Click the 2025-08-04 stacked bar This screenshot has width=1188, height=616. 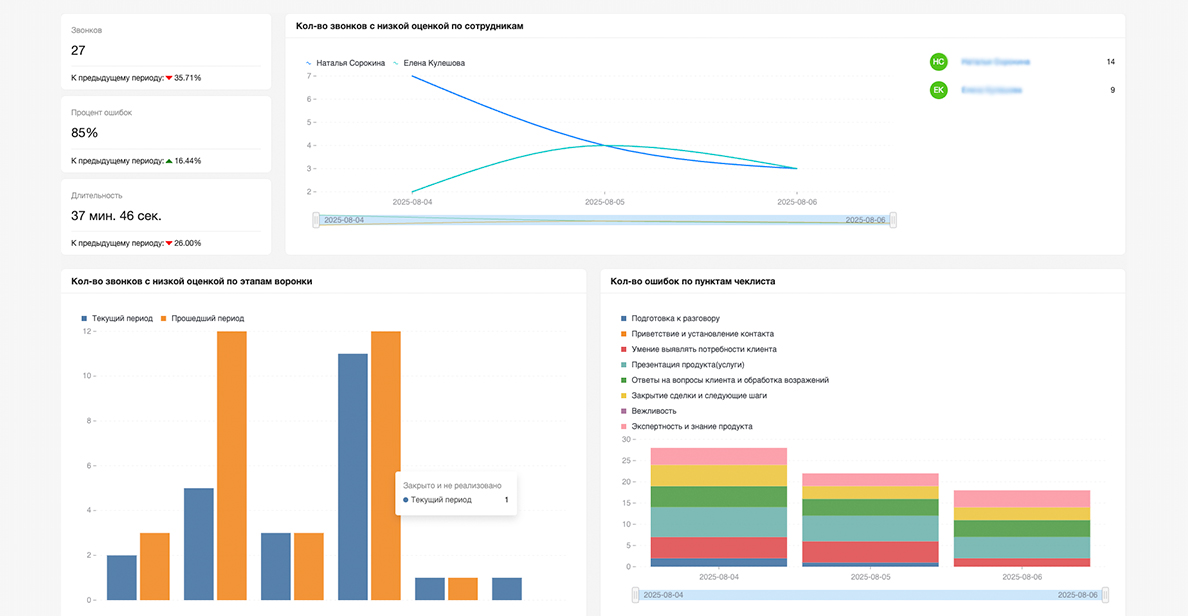point(719,508)
